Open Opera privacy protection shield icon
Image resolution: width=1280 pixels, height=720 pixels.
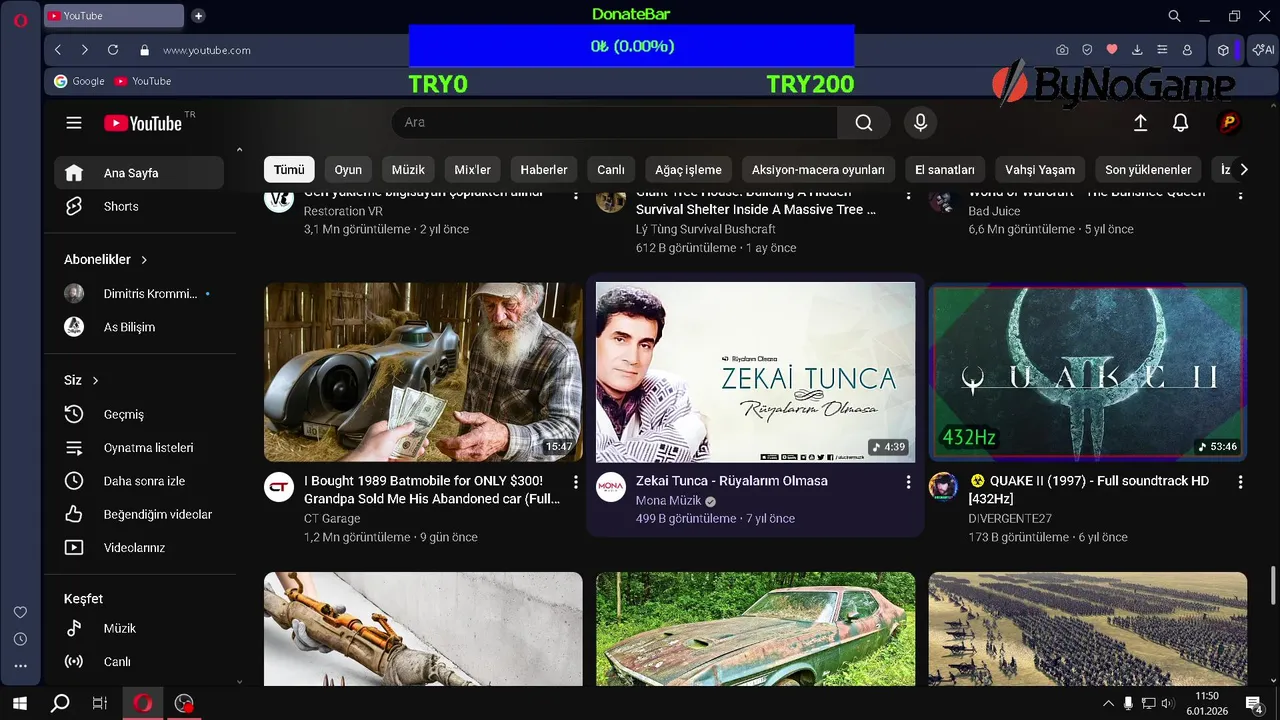[x=1087, y=50]
